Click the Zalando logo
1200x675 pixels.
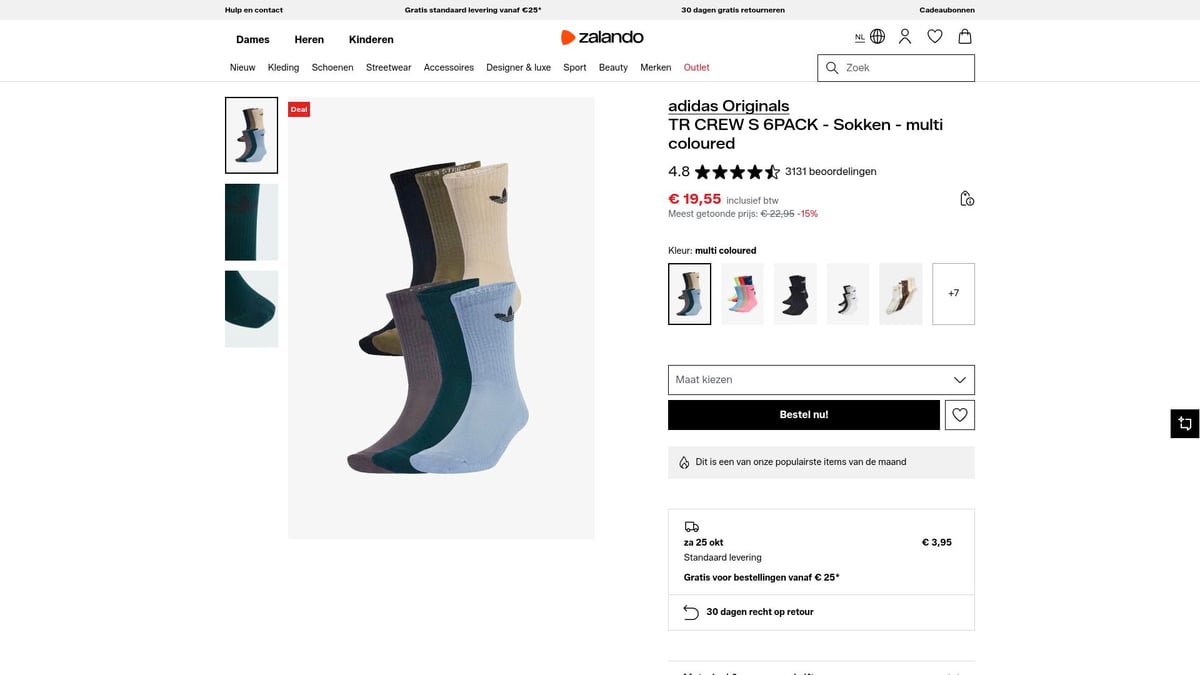pos(602,37)
